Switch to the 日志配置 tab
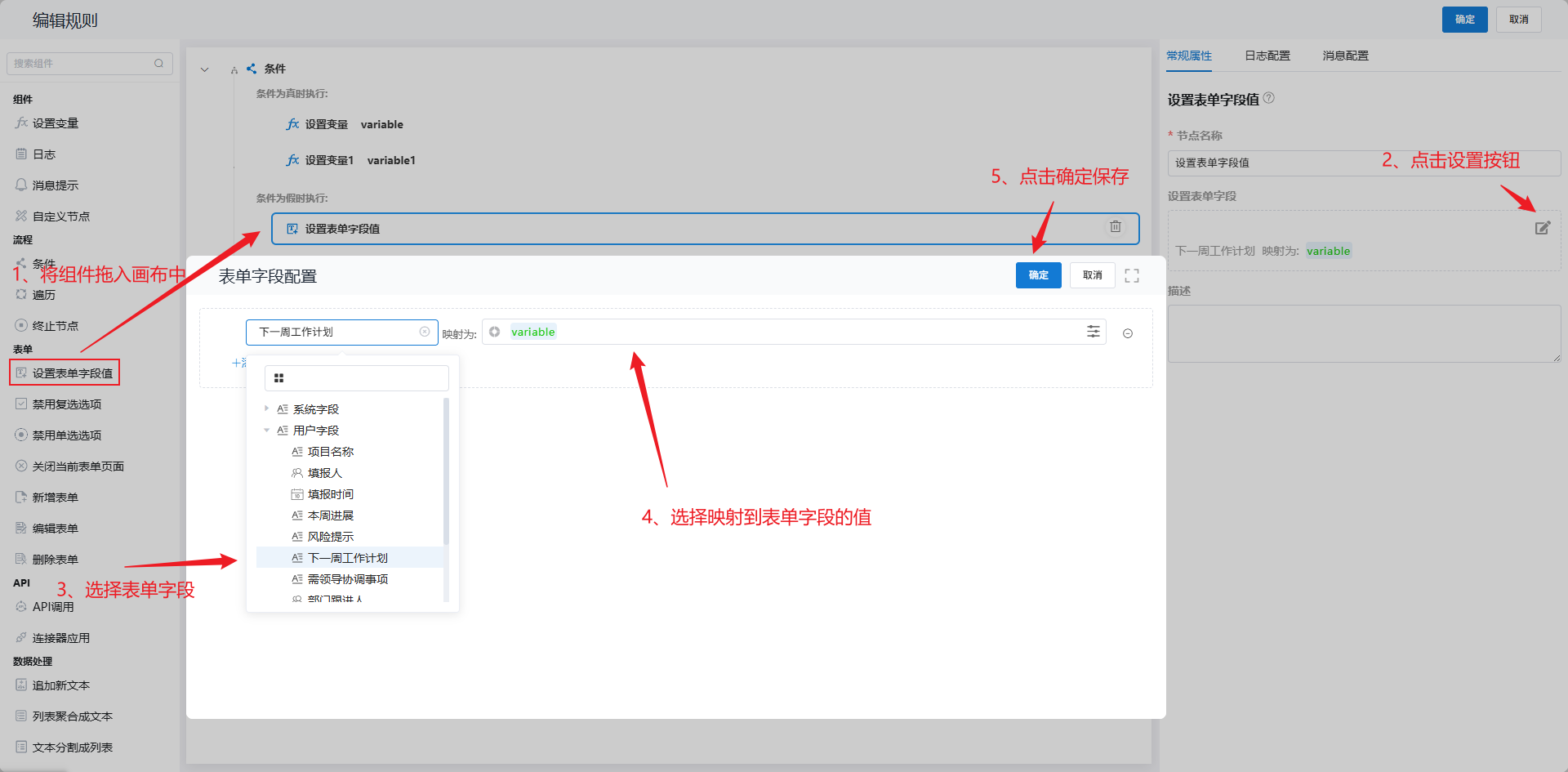Viewport: 1568px width, 772px height. tap(1267, 56)
